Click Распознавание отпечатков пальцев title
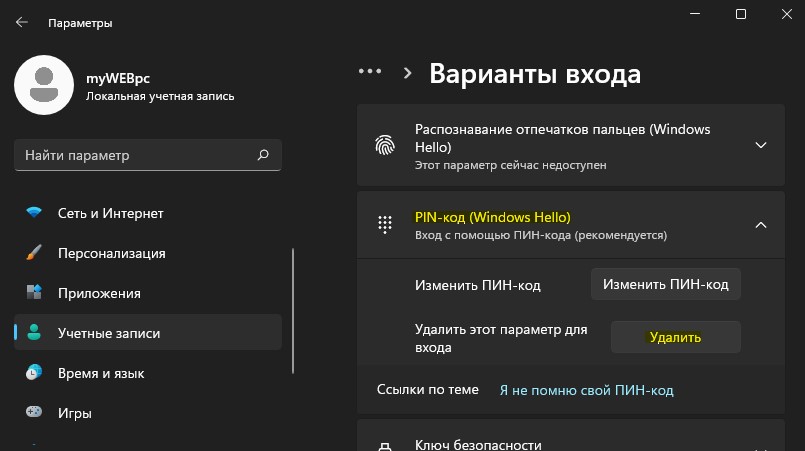 pos(562,138)
